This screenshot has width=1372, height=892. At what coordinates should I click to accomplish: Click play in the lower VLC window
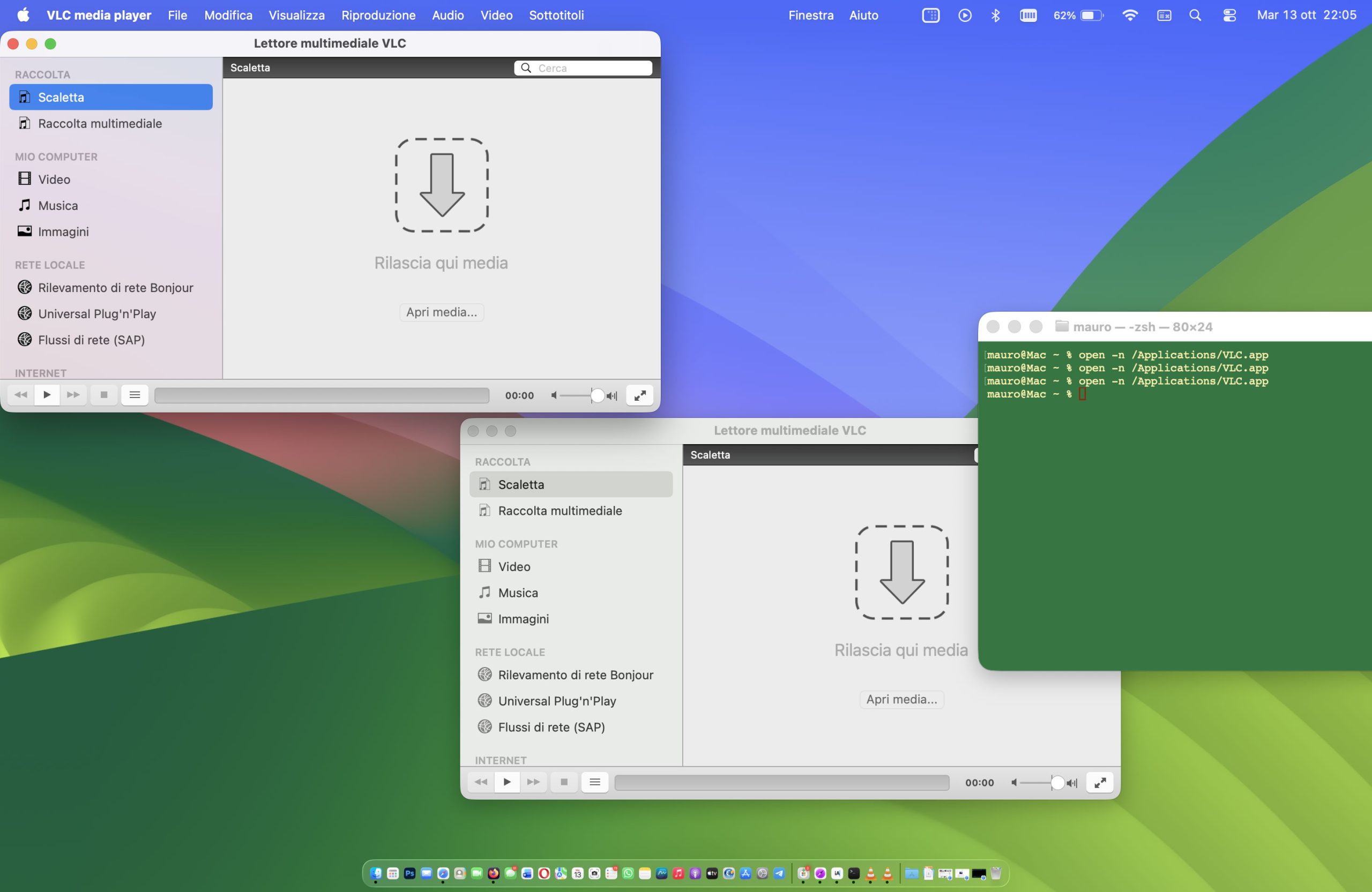tap(508, 783)
